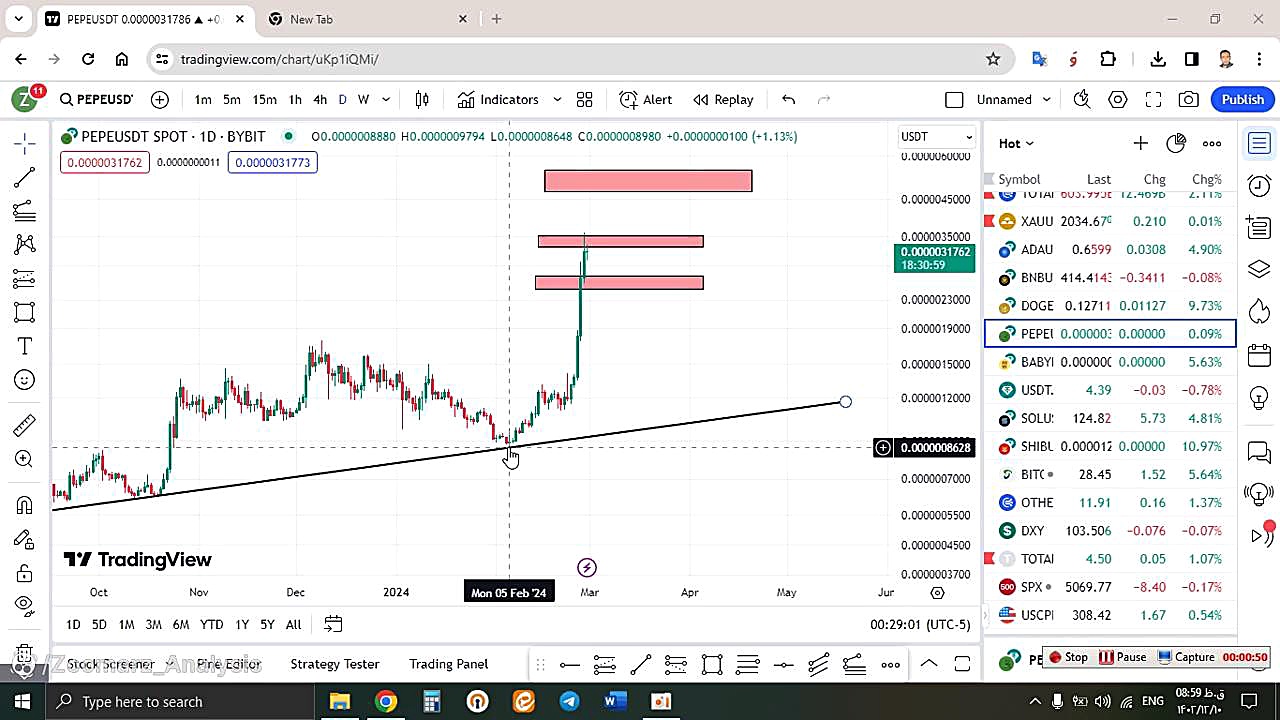
Task: Select the rectangle shapes tool
Action: [x=25, y=312]
